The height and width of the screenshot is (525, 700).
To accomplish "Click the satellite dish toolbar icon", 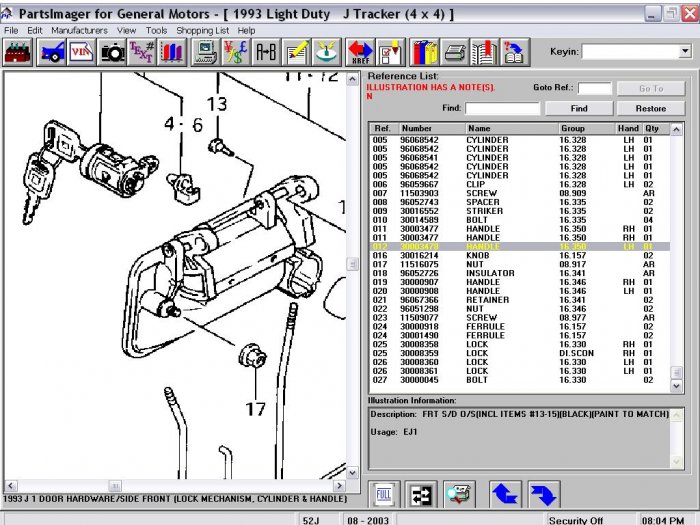I will click(x=327, y=52).
